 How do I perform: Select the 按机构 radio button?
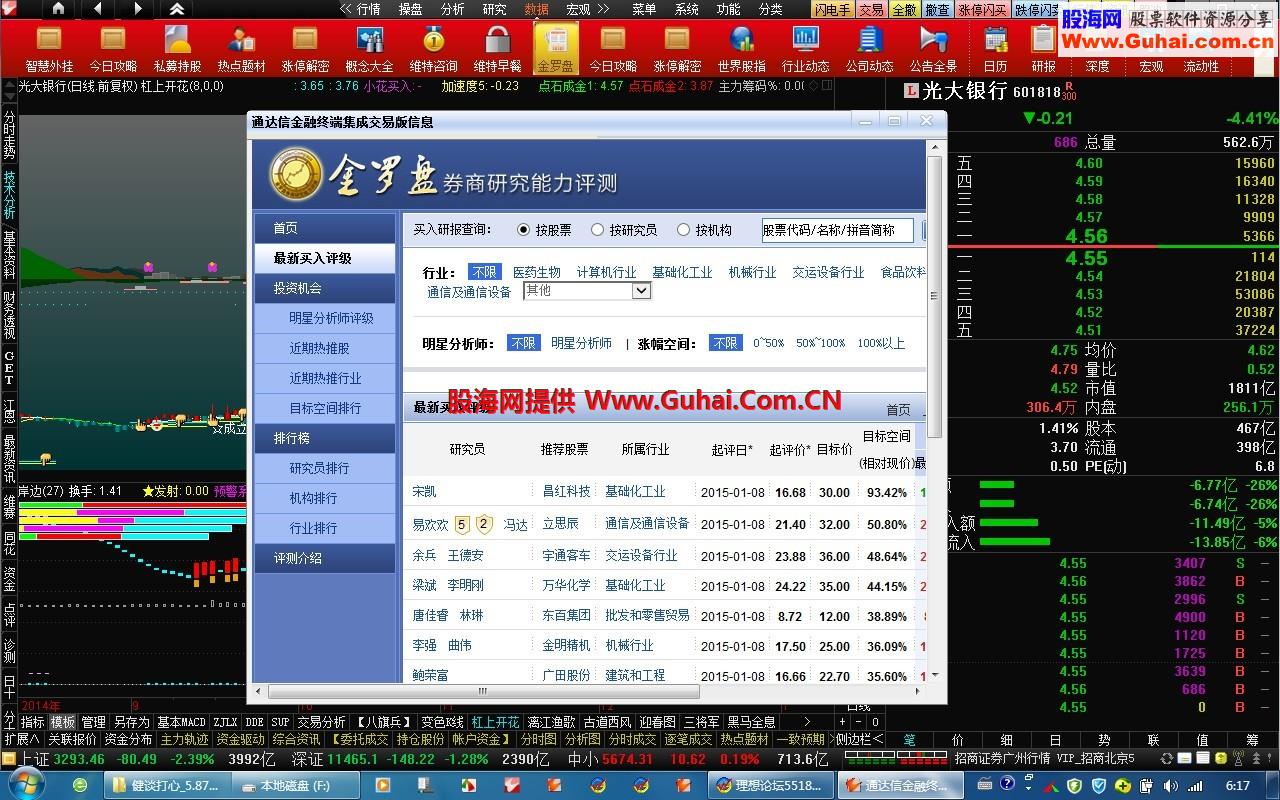point(684,230)
